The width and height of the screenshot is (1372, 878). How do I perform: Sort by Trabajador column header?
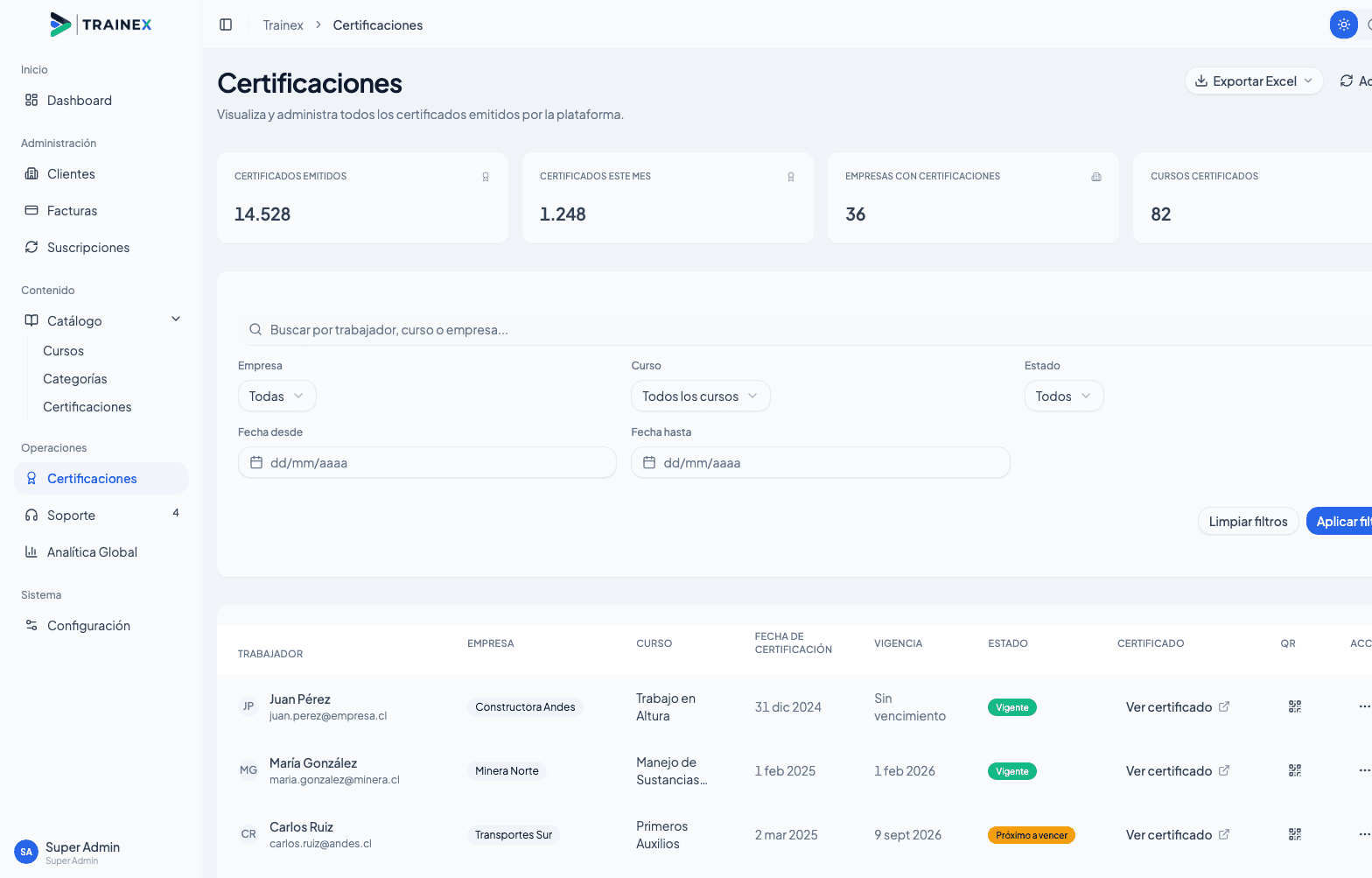270,654
